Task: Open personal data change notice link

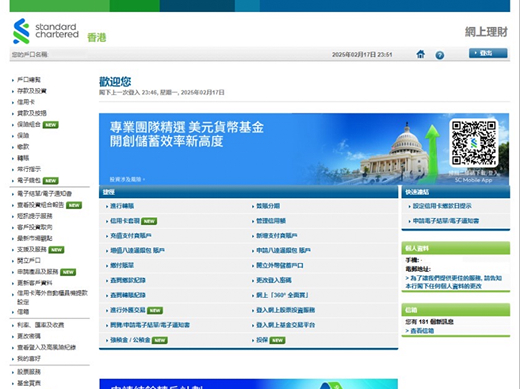Action: coord(453,282)
